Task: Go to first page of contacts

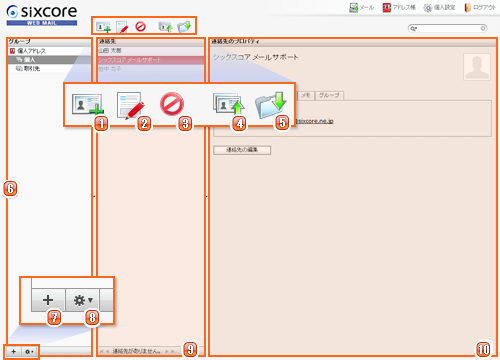Action: point(101,351)
